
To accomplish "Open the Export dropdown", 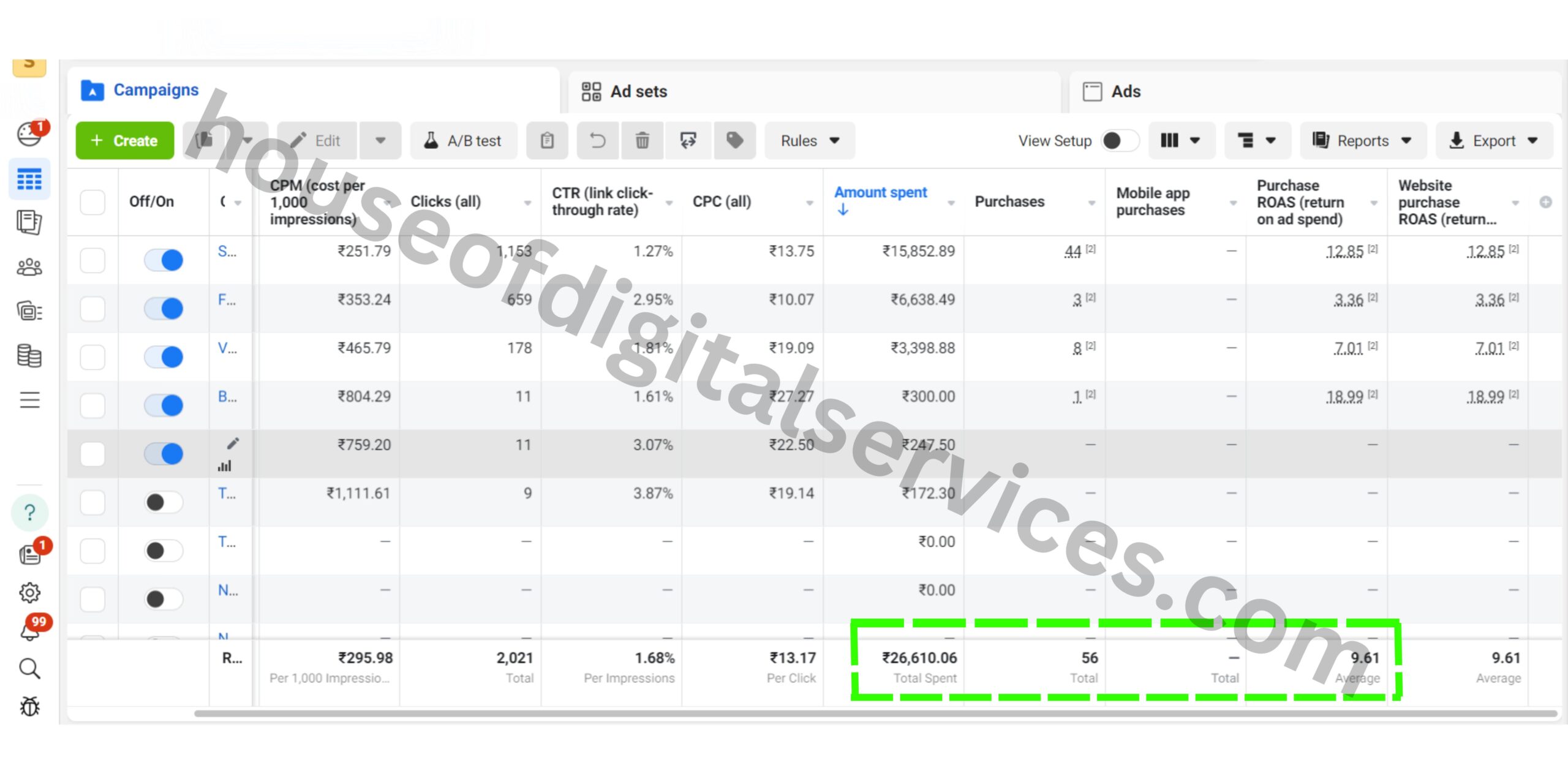I will 1494,141.
